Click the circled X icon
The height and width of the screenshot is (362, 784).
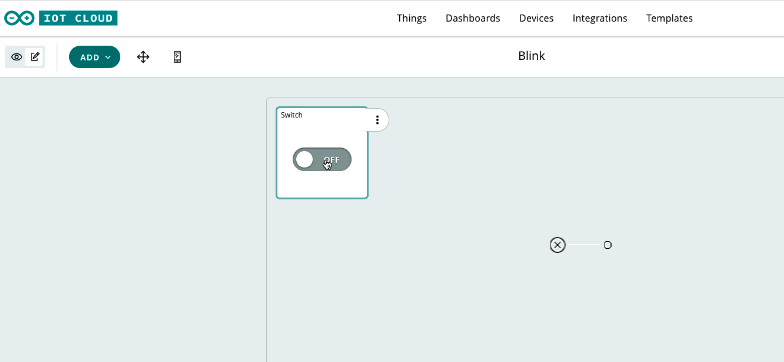tap(558, 245)
